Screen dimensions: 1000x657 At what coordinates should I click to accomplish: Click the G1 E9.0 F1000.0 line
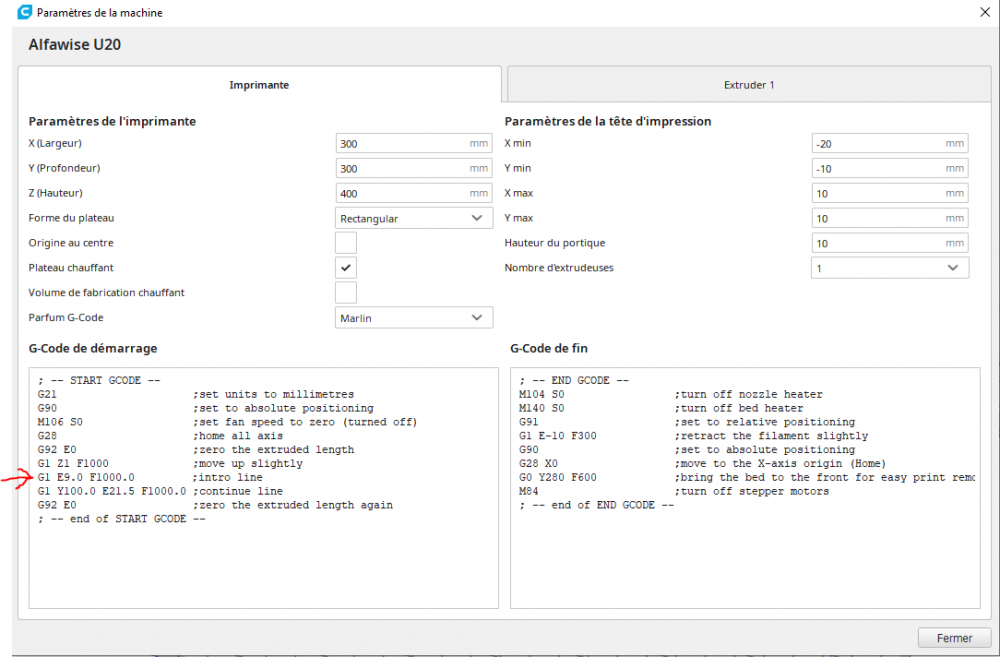tap(150, 477)
